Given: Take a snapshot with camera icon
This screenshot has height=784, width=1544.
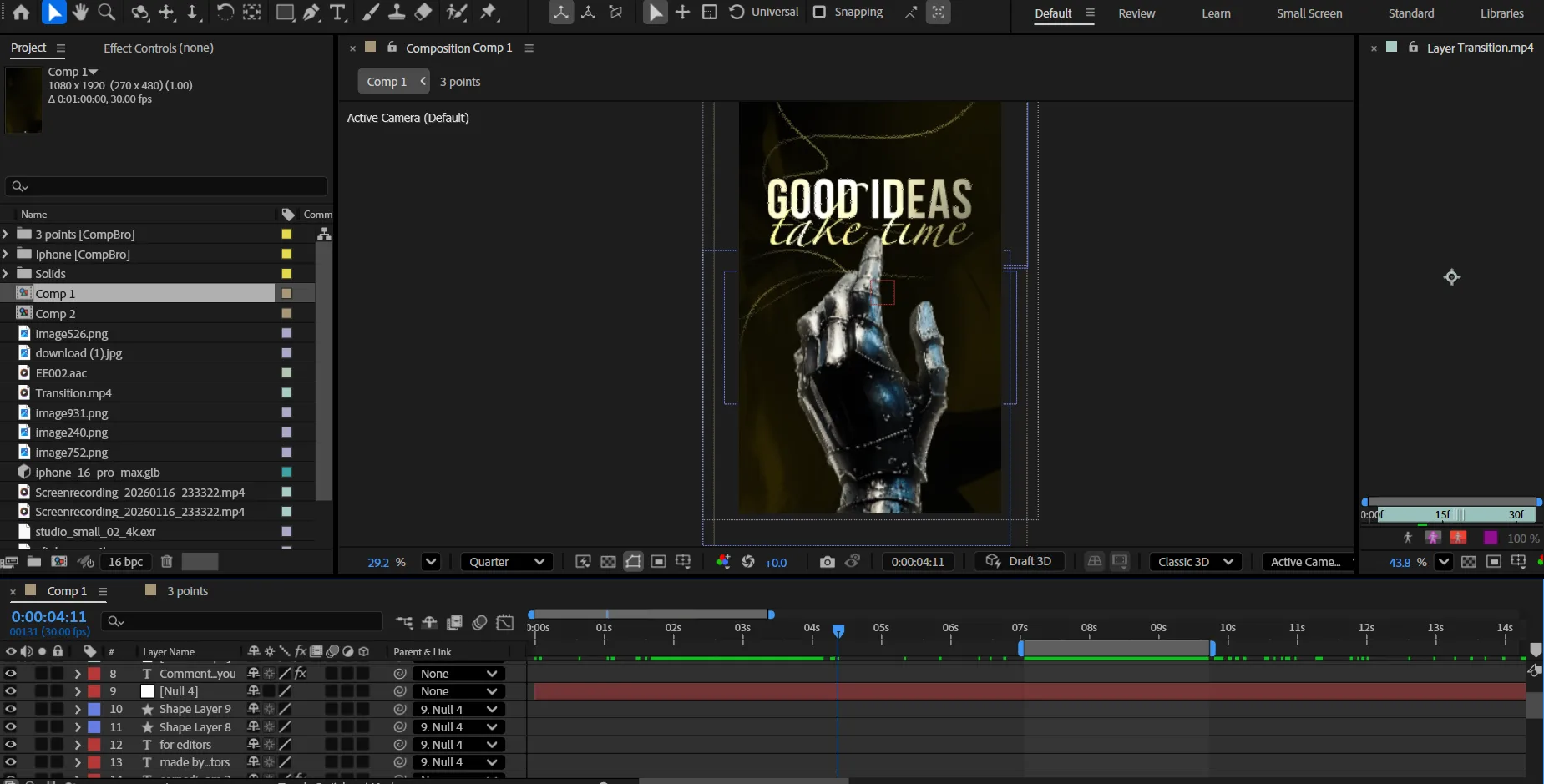Looking at the screenshot, I should [x=827, y=562].
